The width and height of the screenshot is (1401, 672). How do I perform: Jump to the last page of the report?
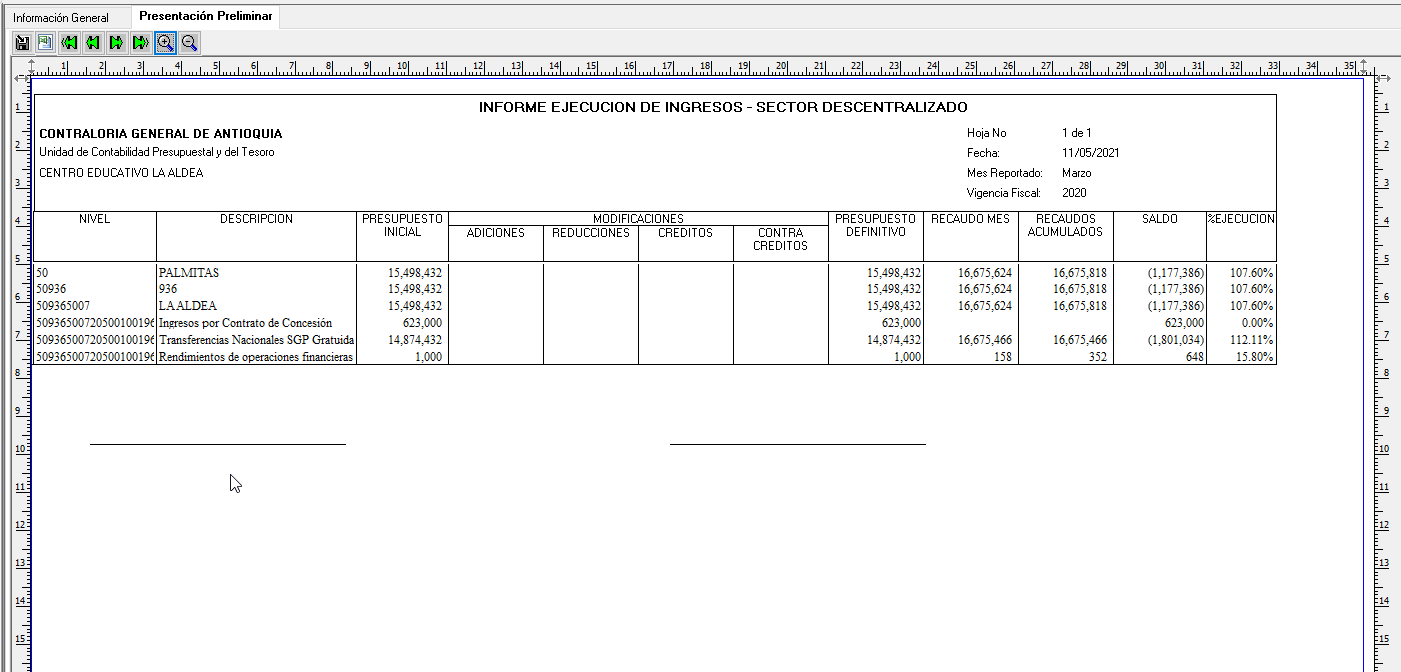point(141,42)
